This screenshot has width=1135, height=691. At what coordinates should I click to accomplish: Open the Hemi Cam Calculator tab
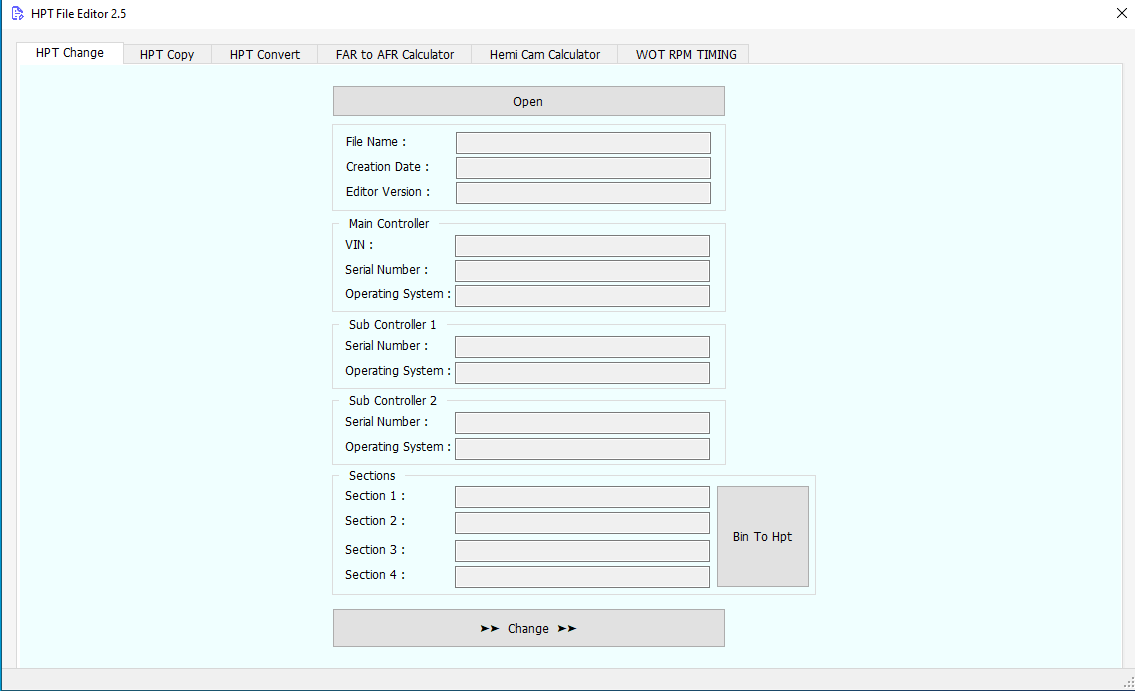pyautogui.click(x=545, y=54)
